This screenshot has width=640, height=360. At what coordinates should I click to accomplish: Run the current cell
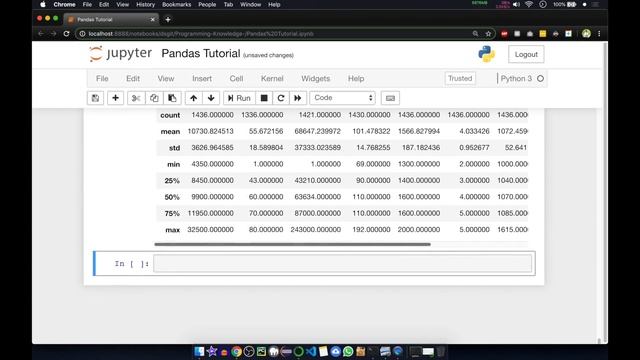tap(239, 98)
